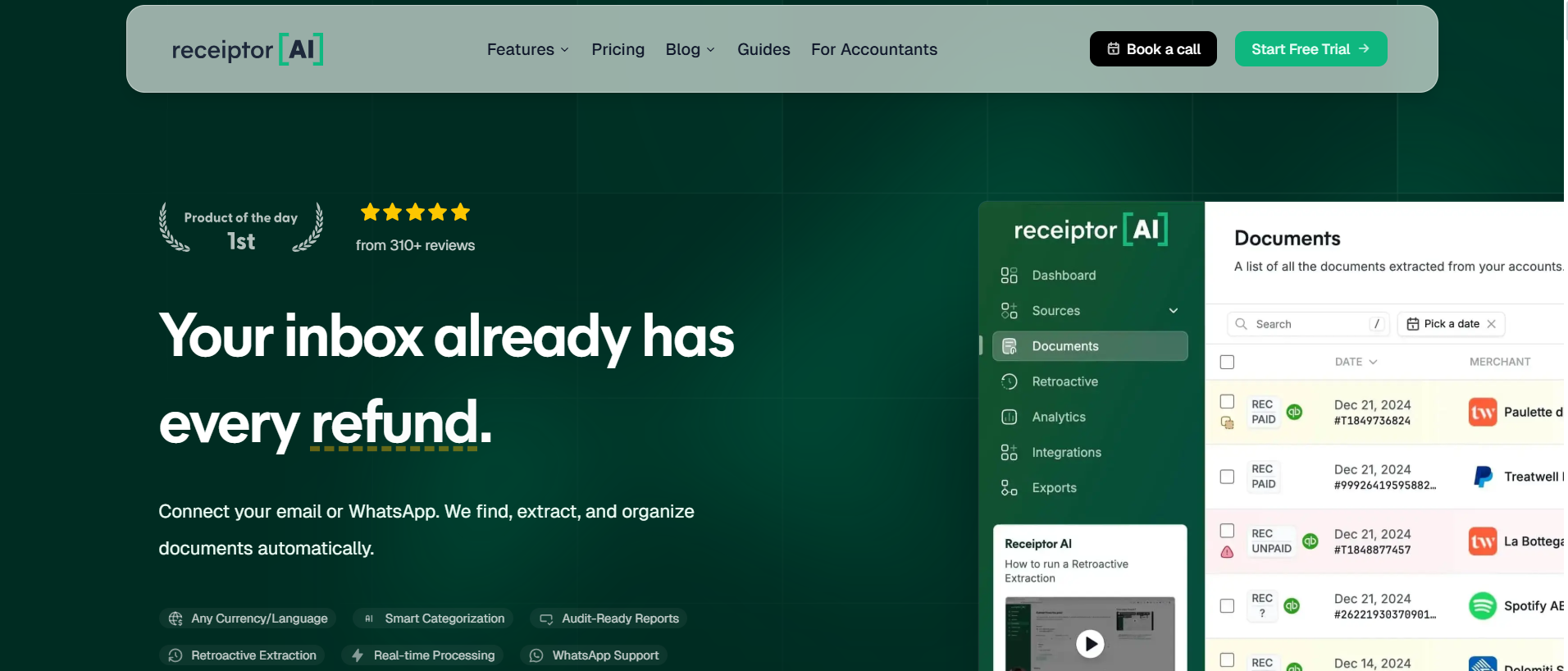The width and height of the screenshot is (1568, 671).
Task: Check the Spotify AB row checkbox
Action: click(1227, 606)
